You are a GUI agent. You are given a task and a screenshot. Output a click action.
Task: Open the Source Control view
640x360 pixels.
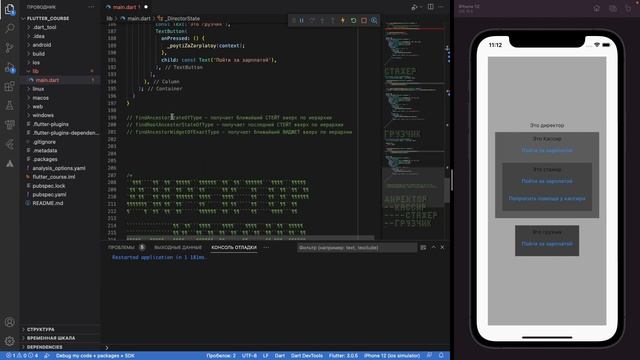[9, 48]
